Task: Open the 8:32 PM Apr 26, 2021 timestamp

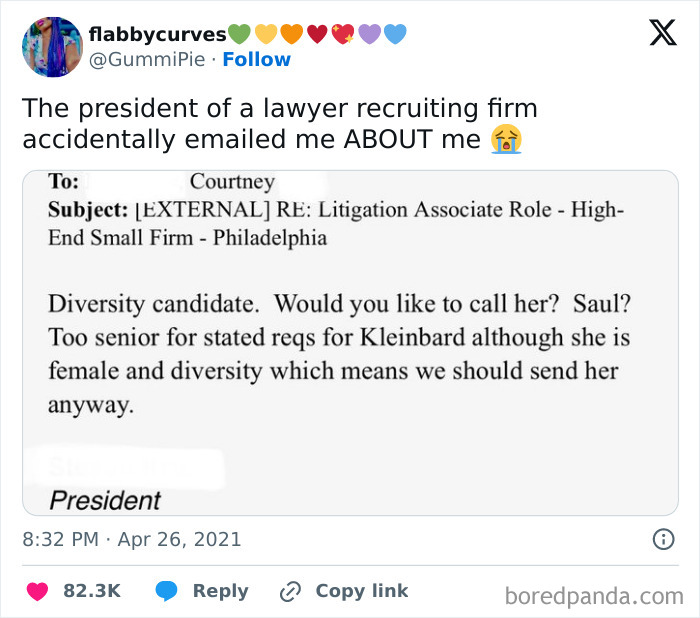Action: (131, 539)
